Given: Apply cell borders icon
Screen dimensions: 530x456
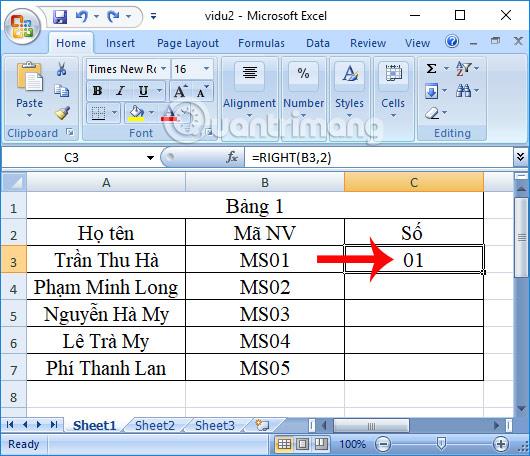Looking at the screenshot, I should 98,113.
